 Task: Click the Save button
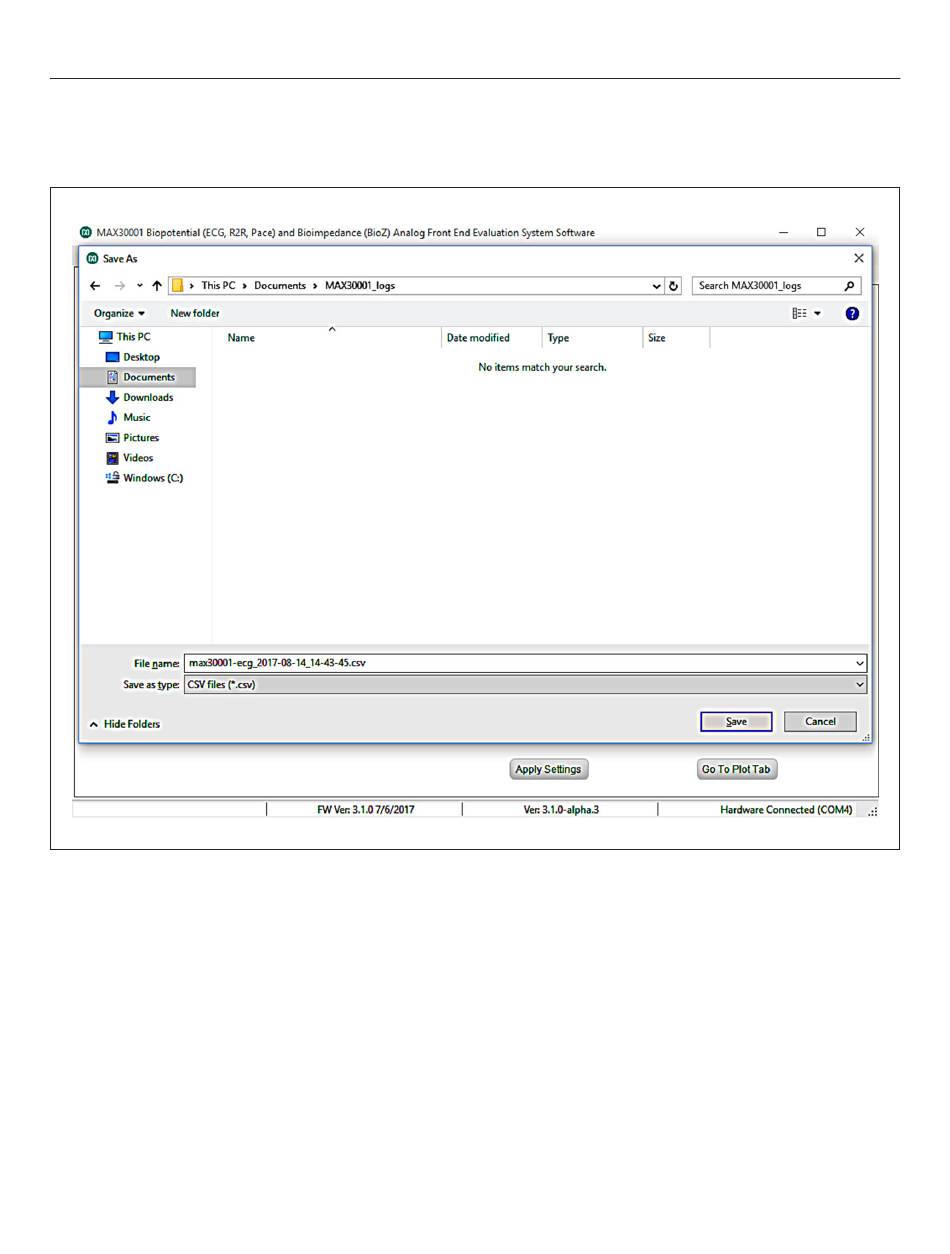coord(736,722)
